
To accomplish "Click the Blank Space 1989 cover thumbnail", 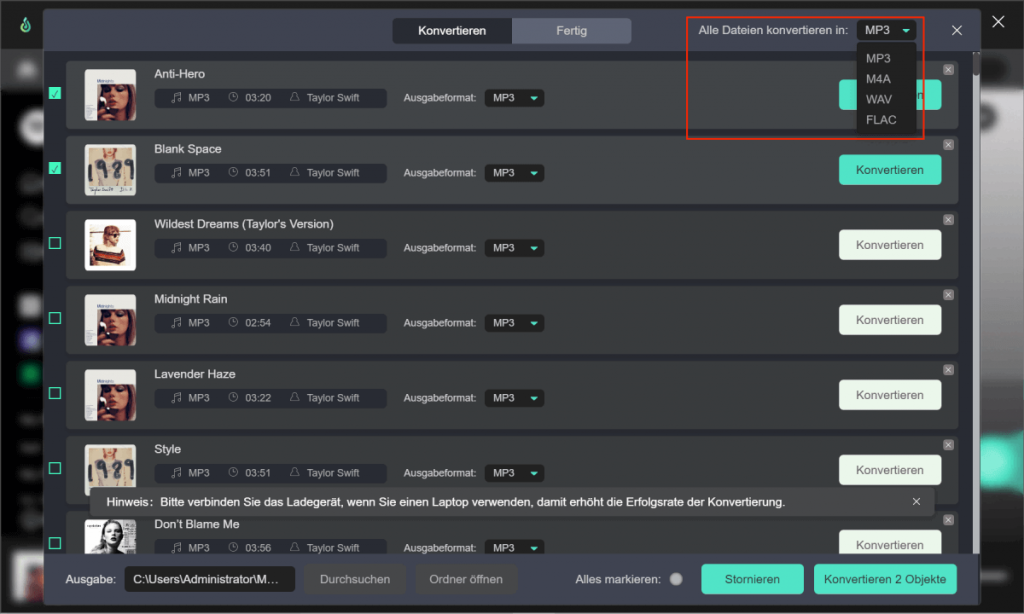I will [x=110, y=170].
